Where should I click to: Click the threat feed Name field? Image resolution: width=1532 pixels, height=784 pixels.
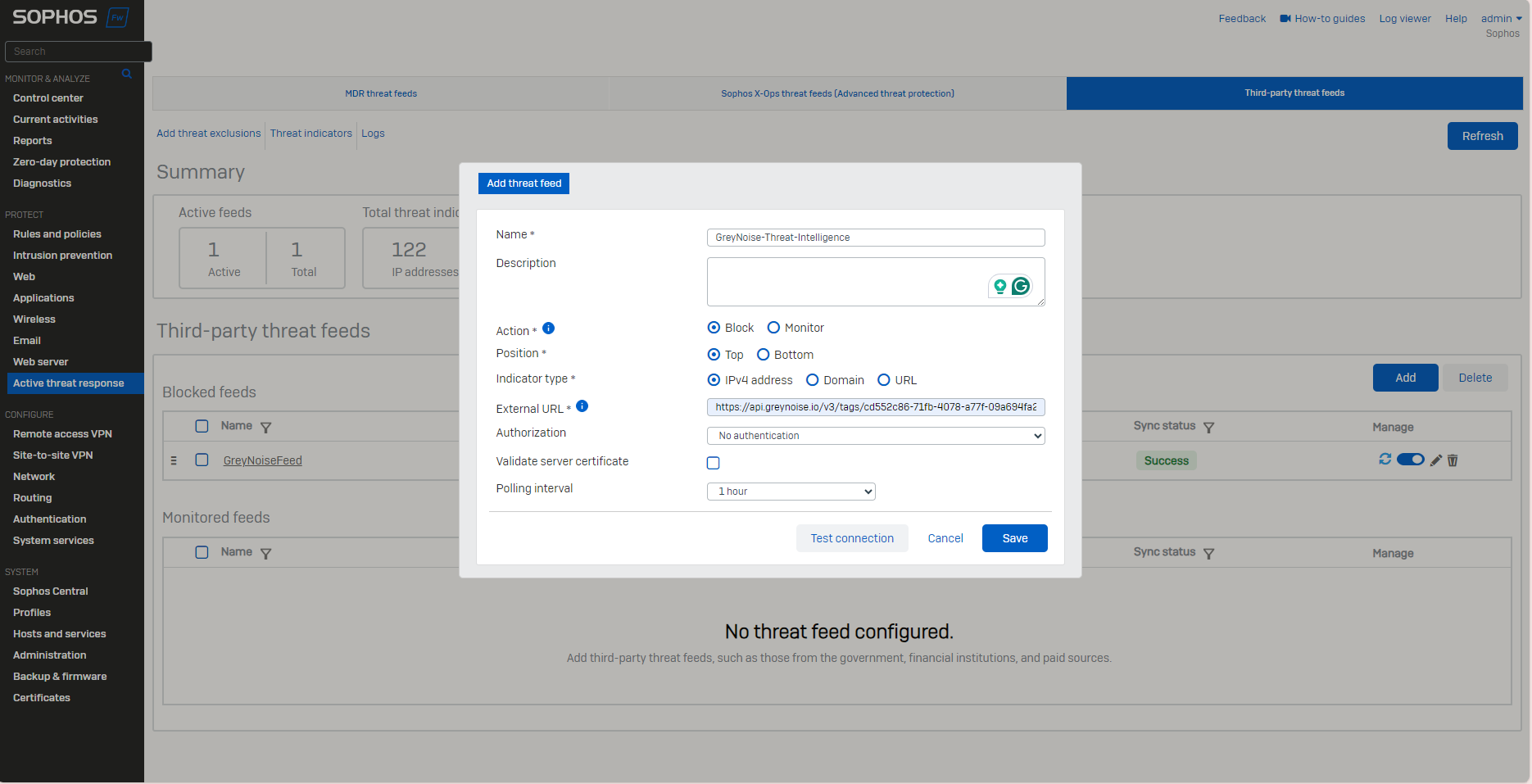(876, 238)
